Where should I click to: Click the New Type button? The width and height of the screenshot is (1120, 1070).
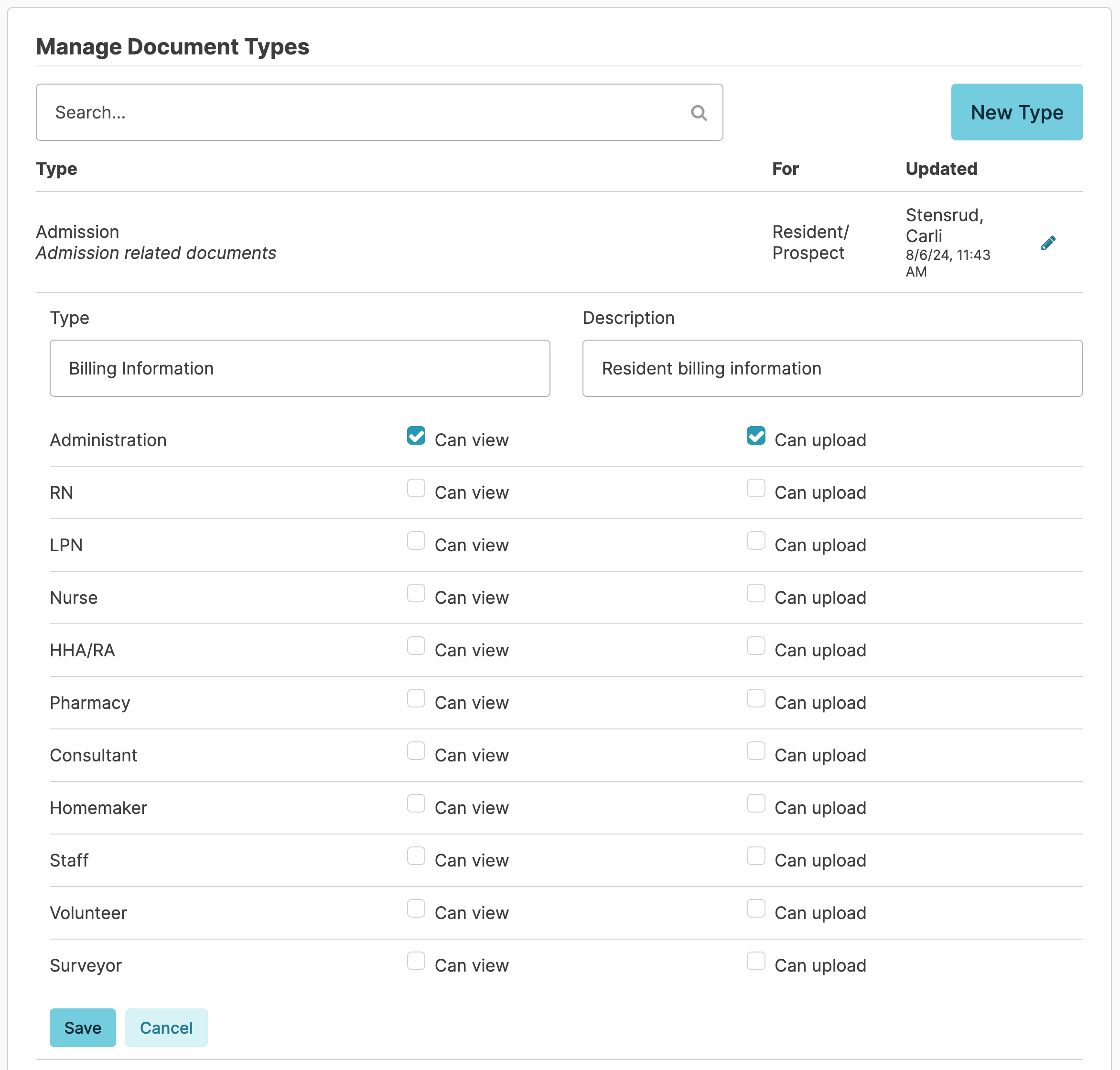click(1016, 112)
